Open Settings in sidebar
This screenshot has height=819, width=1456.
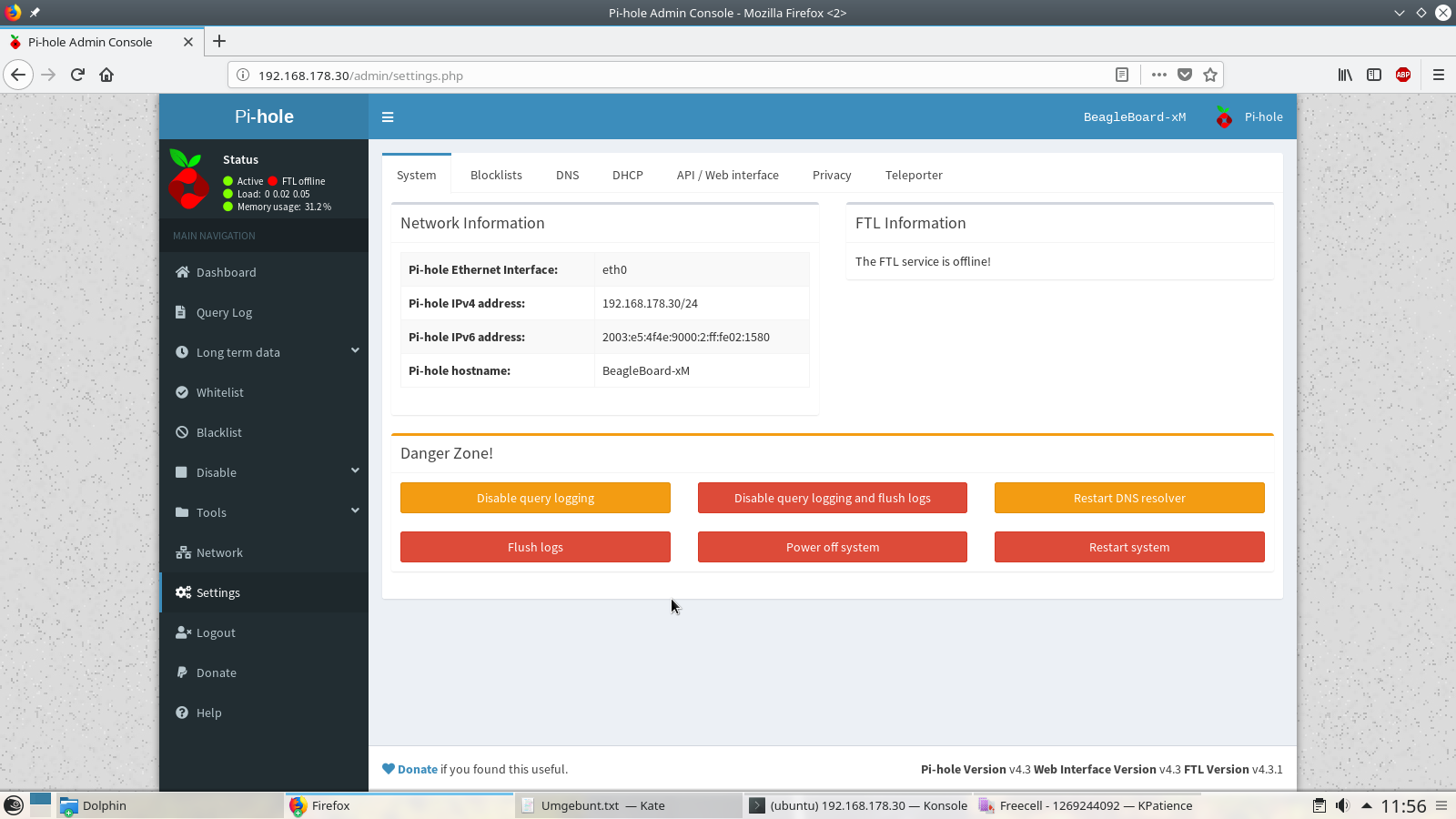(x=264, y=592)
